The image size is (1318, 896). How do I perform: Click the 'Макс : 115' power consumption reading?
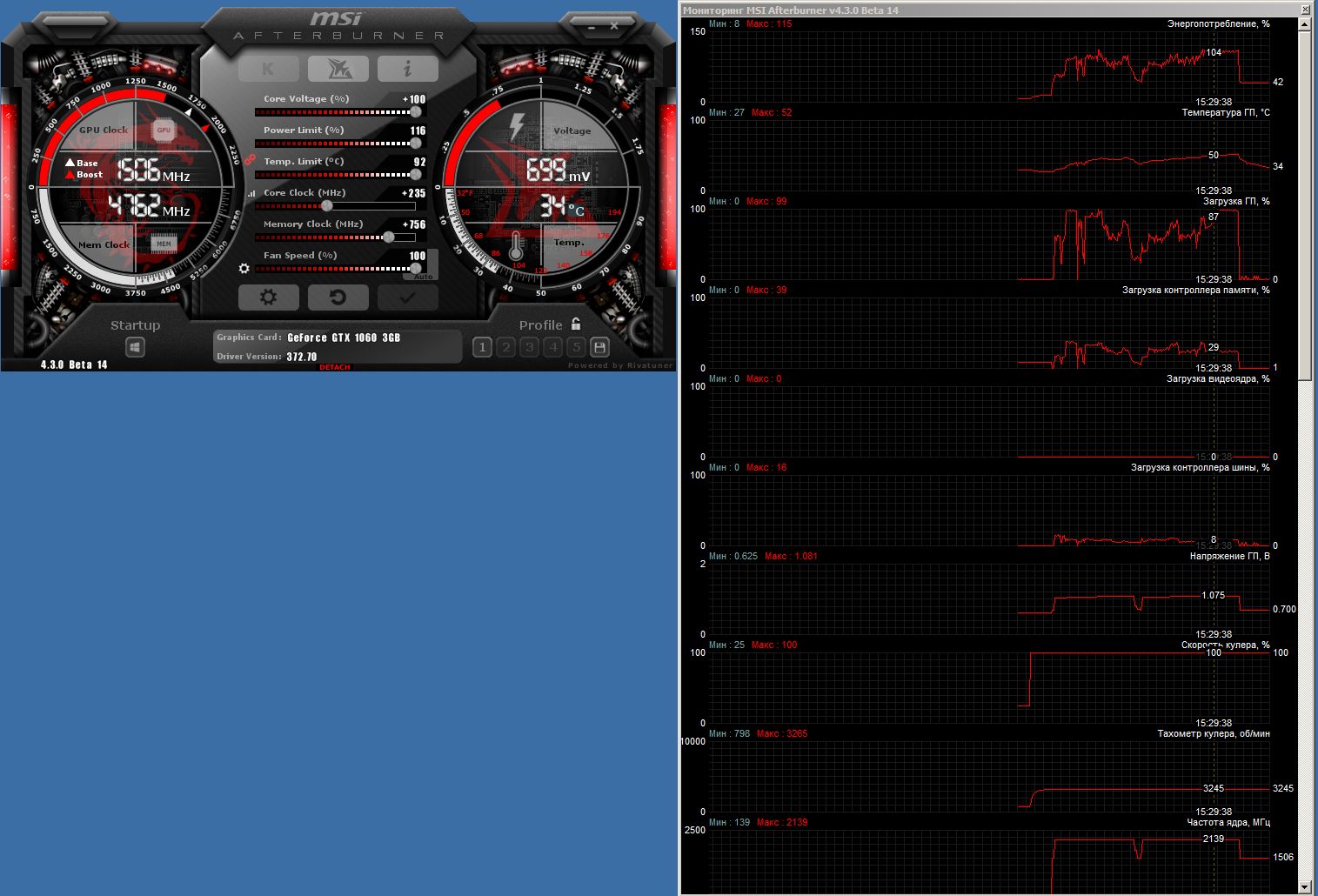(769, 23)
